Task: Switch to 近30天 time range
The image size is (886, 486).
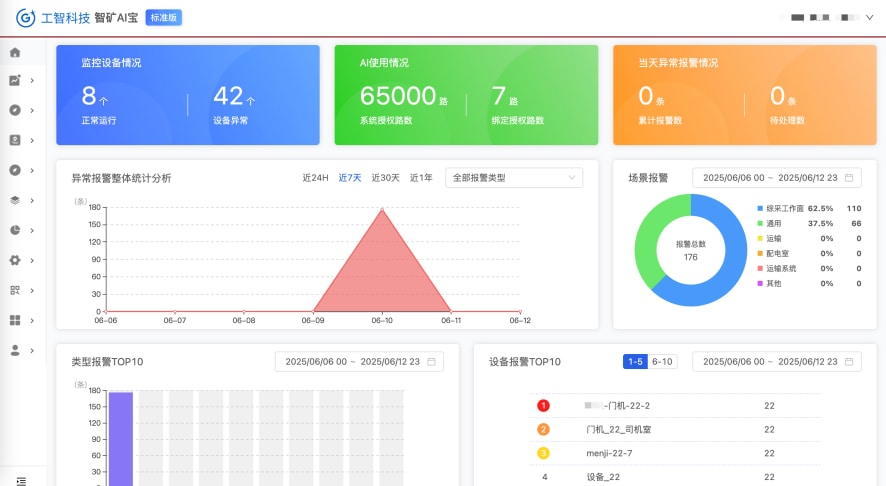Action: pos(385,178)
